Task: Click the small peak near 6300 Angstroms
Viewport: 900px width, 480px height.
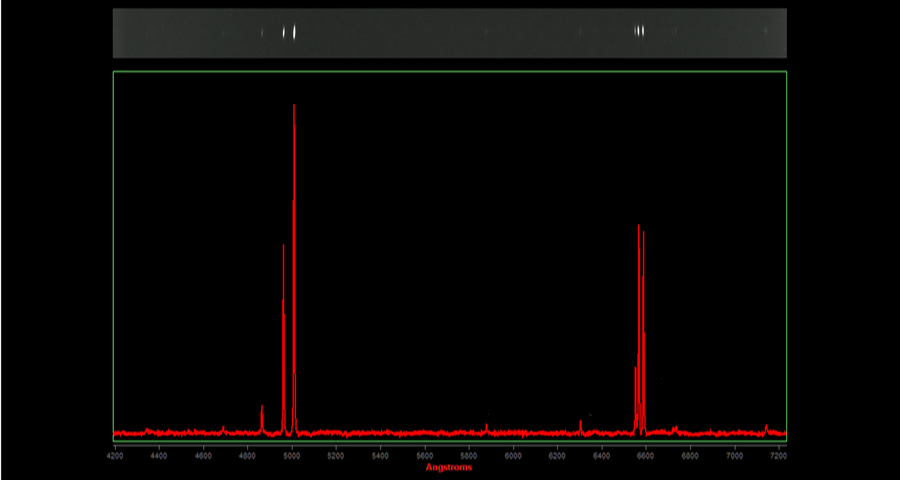Action: click(580, 423)
